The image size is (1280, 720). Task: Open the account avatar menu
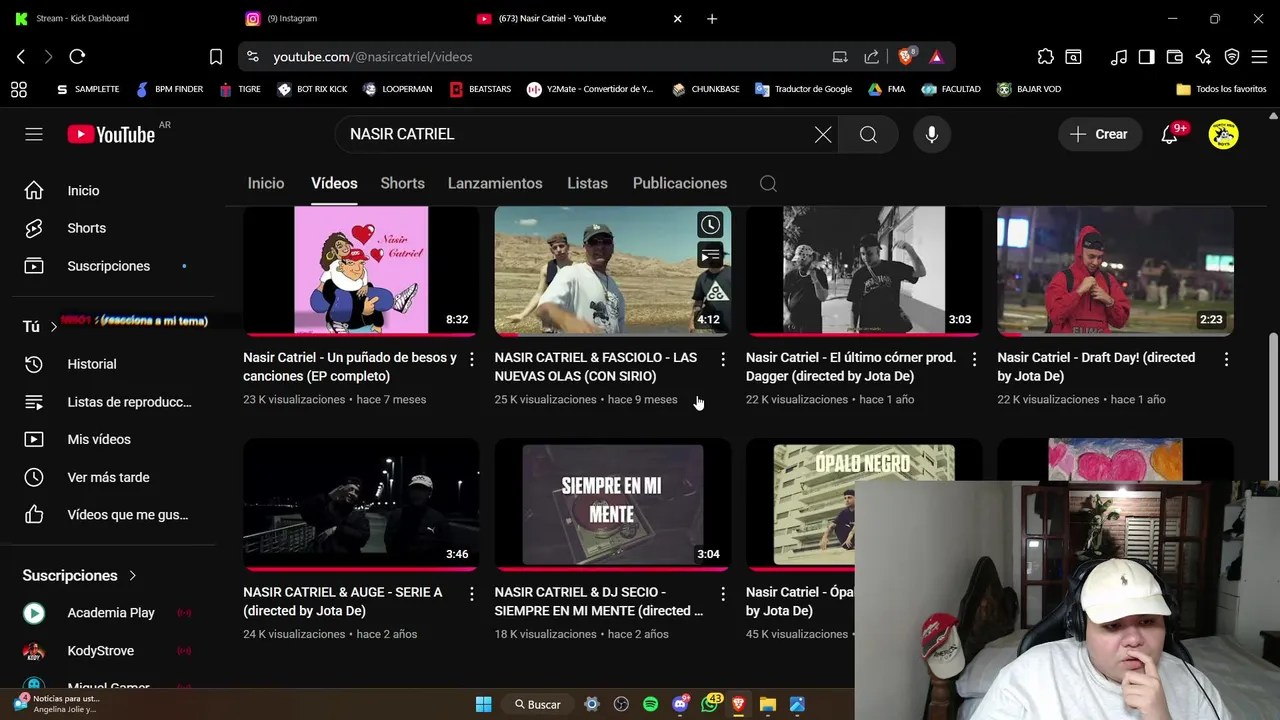click(x=1223, y=134)
